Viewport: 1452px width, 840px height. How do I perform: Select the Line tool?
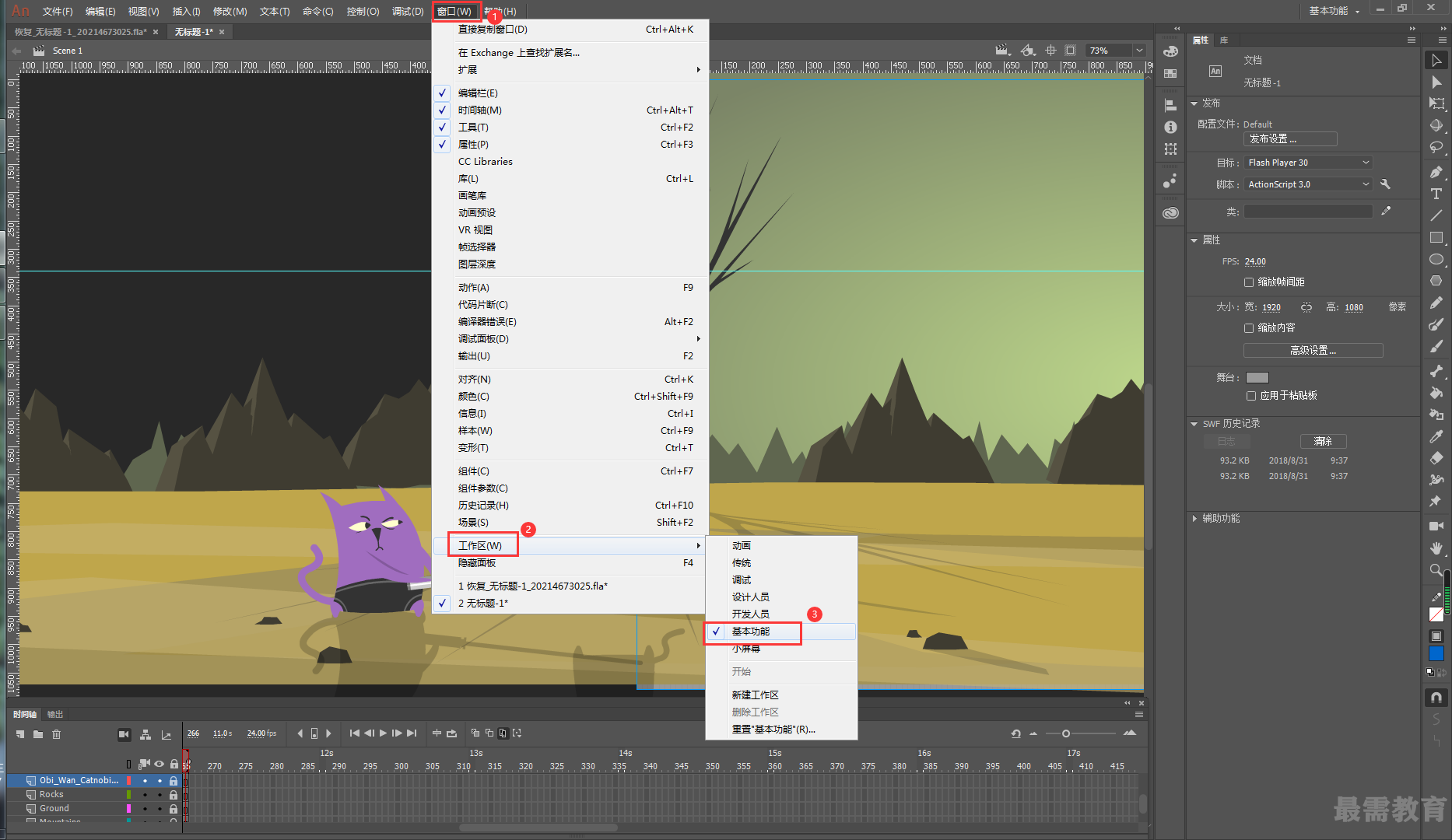[1436, 215]
